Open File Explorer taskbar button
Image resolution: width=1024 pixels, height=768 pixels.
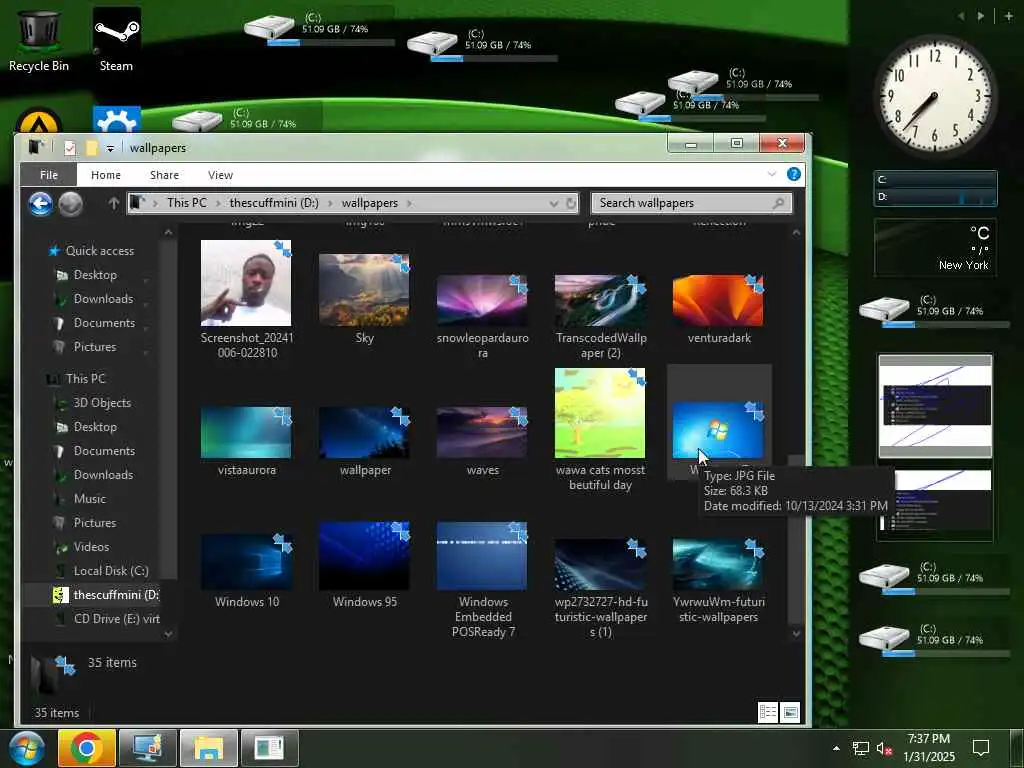209,748
